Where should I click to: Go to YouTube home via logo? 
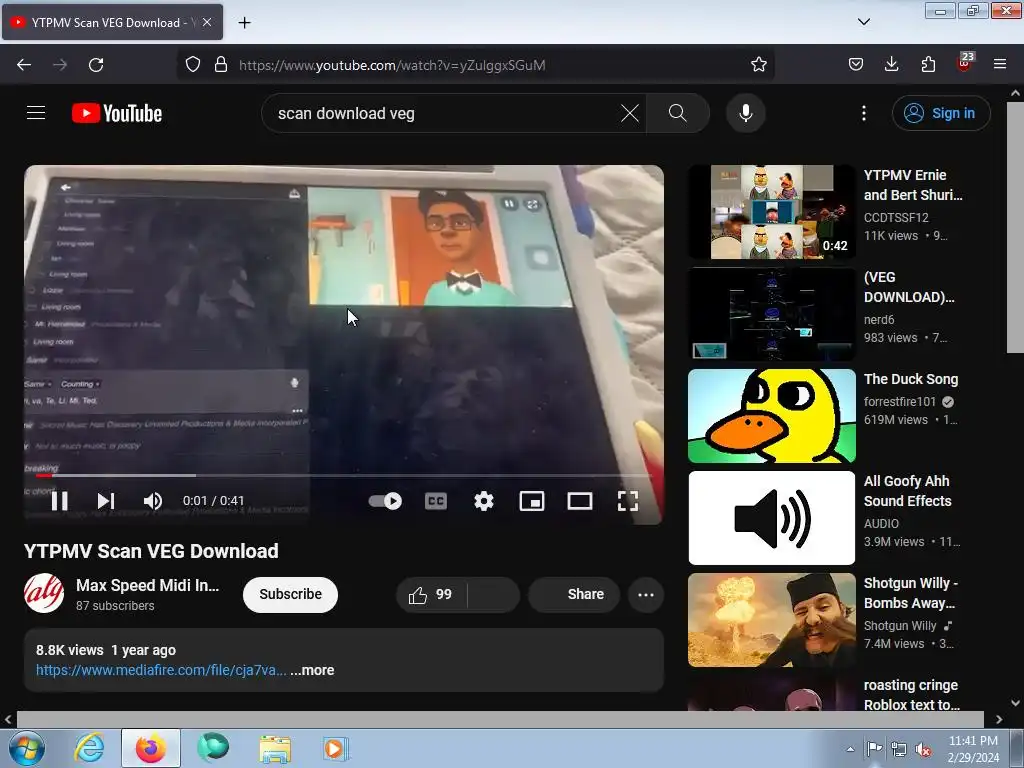coord(117,113)
